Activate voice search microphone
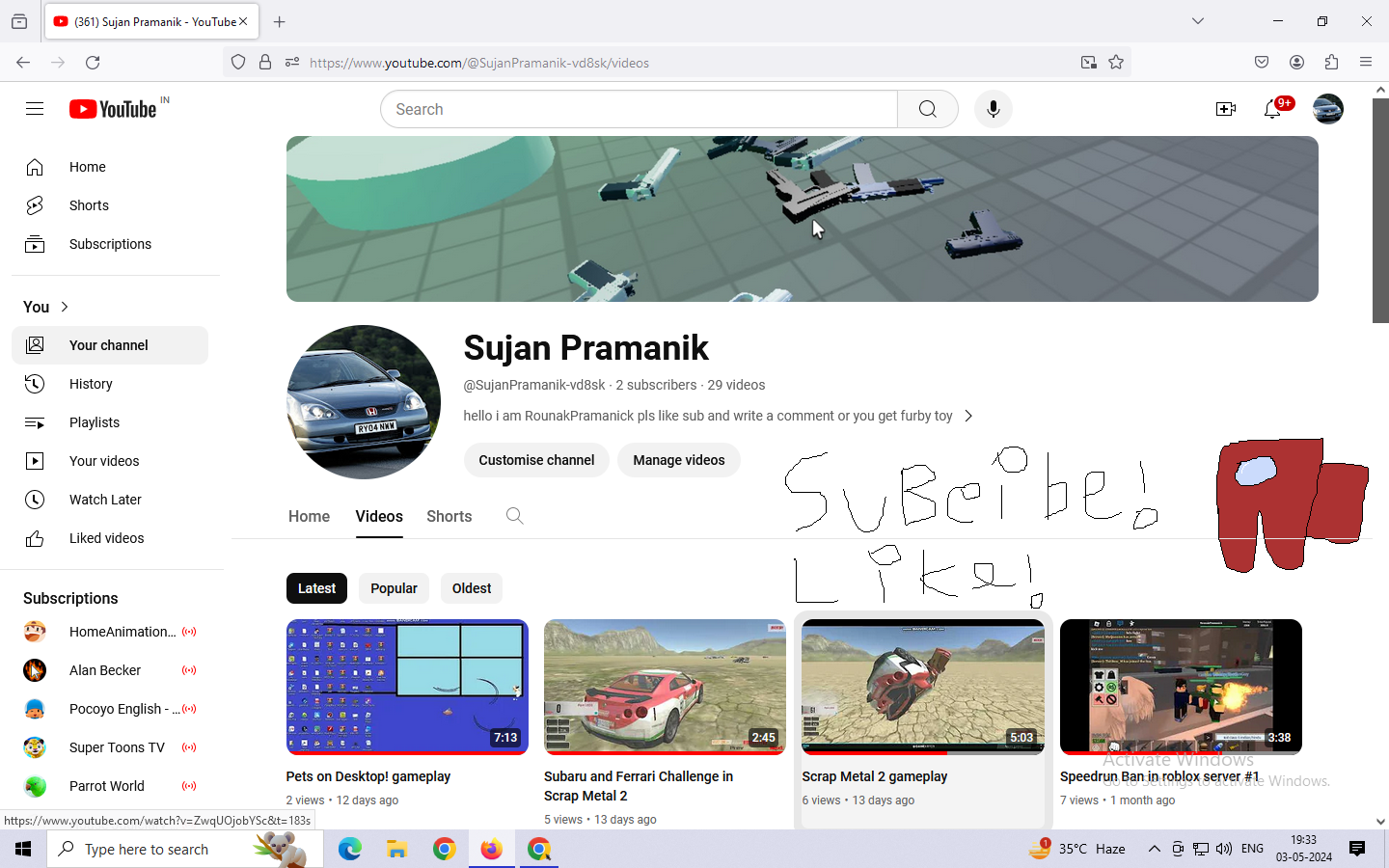Viewport: 1389px width, 868px height. pos(994,109)
